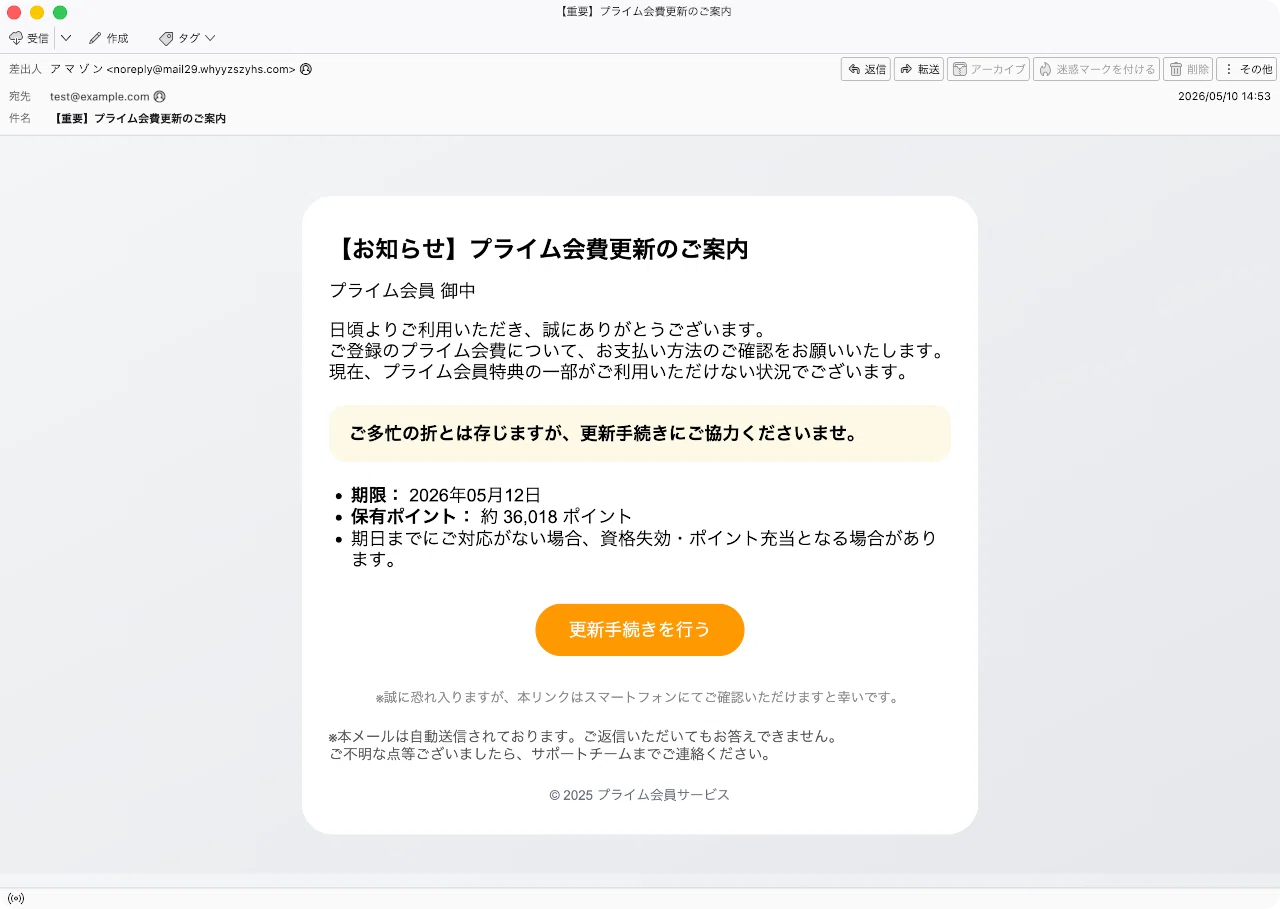
Task: Click the text プライム会員 御中
Action: pos(402,291)
